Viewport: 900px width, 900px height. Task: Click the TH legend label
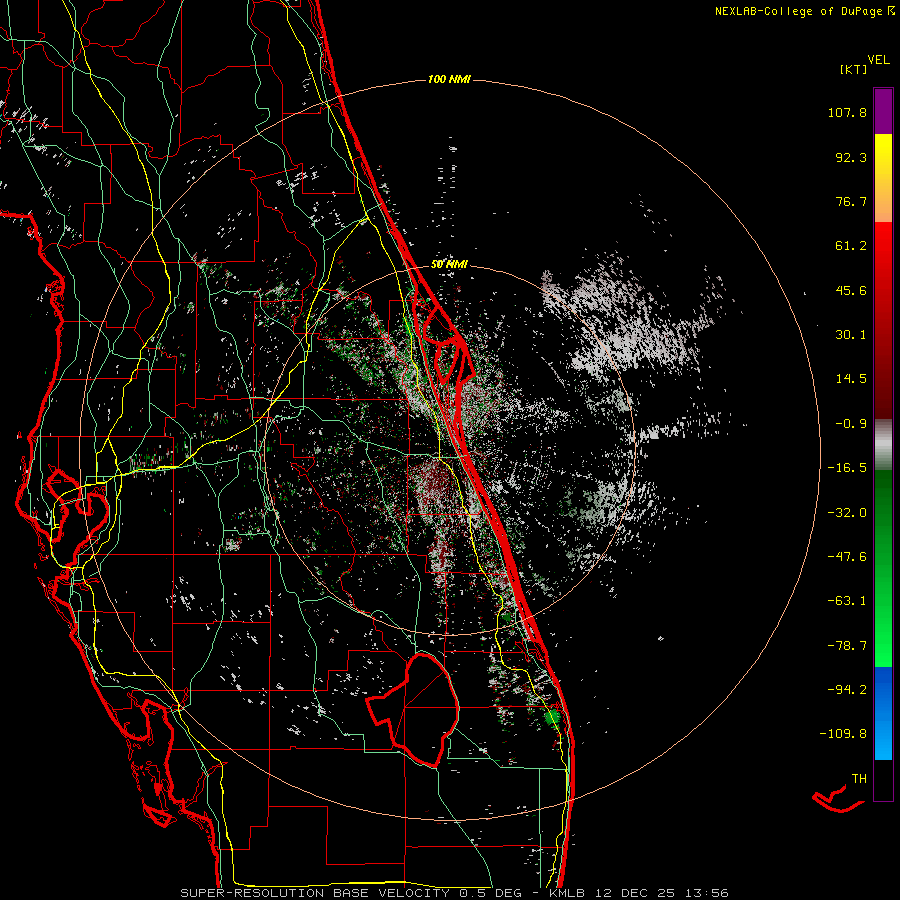coord(859,779)
